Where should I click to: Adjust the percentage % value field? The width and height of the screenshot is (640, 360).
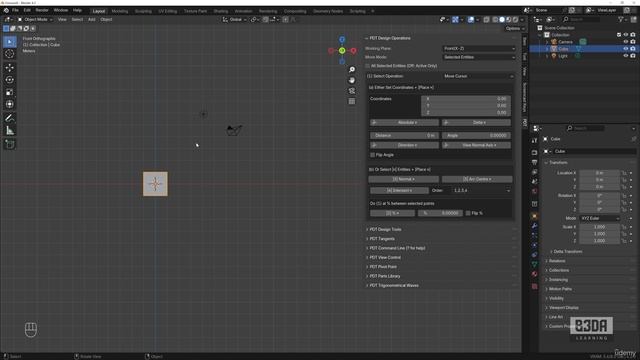tap(440, 213)
